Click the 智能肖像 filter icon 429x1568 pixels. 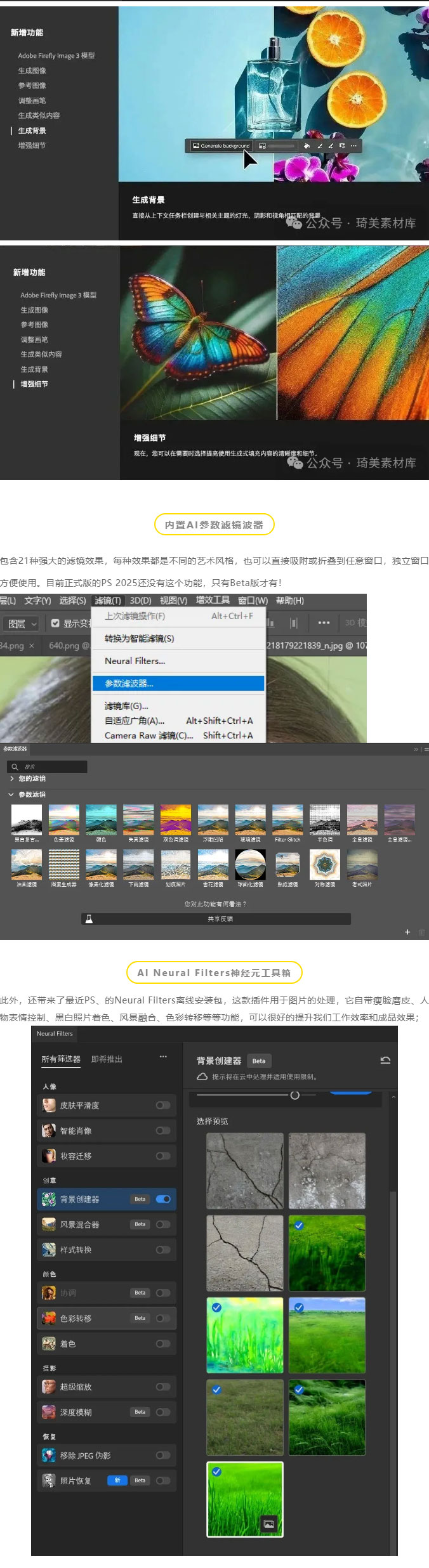point(49,1130)
